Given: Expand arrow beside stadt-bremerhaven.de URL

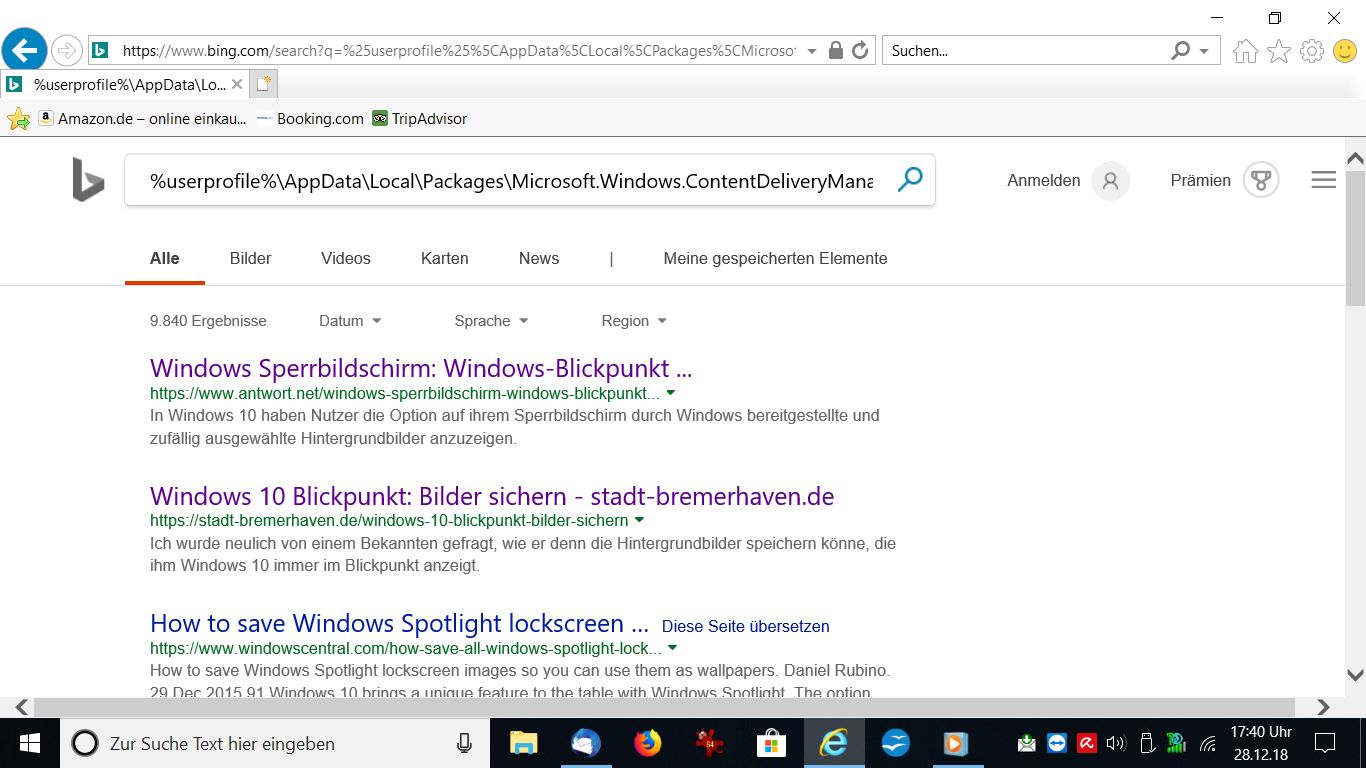Looking at the screenshot, I should [639, 520].
